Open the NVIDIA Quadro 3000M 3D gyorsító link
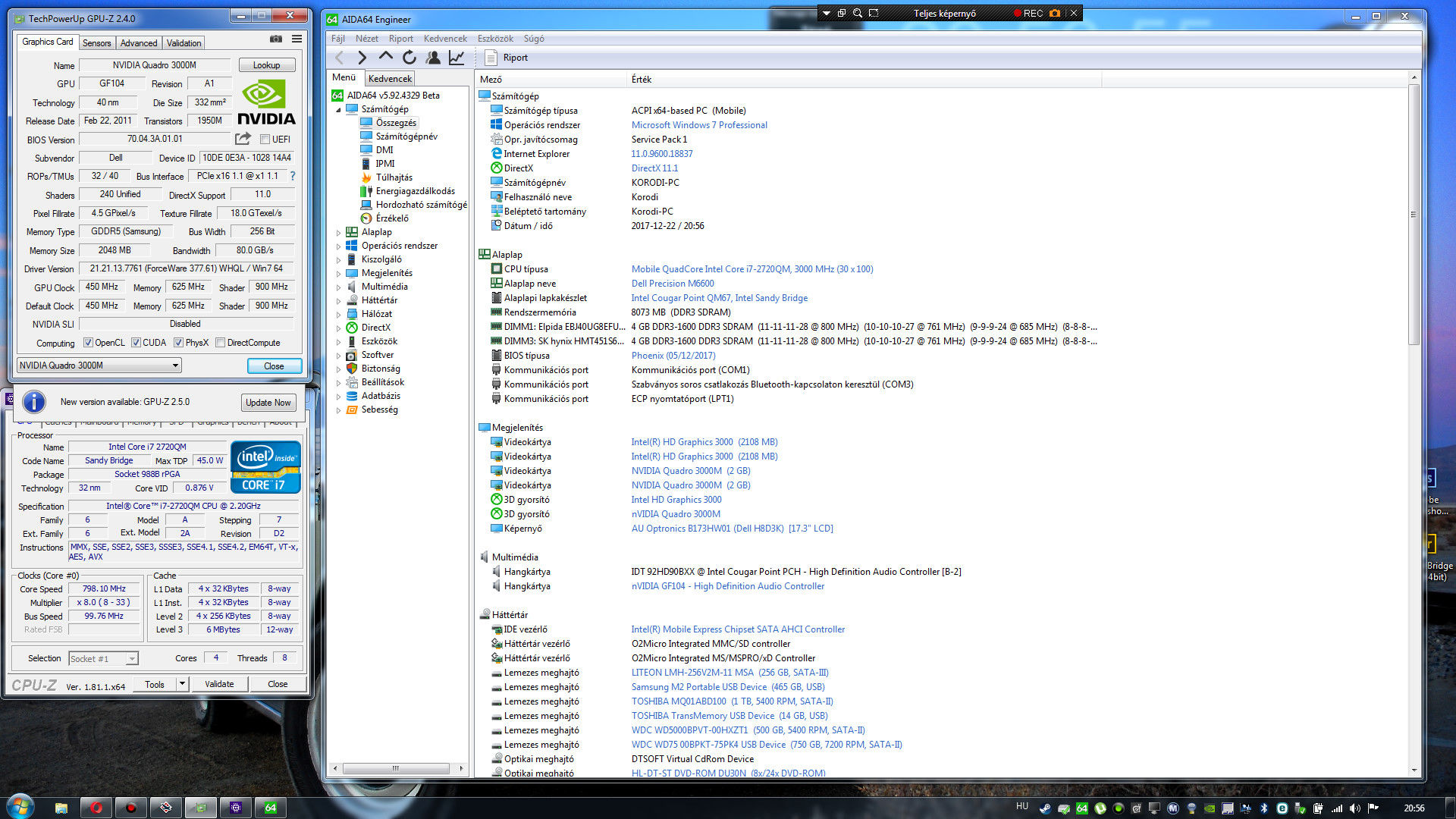The image size is (1456, 819). coord(676,514)
